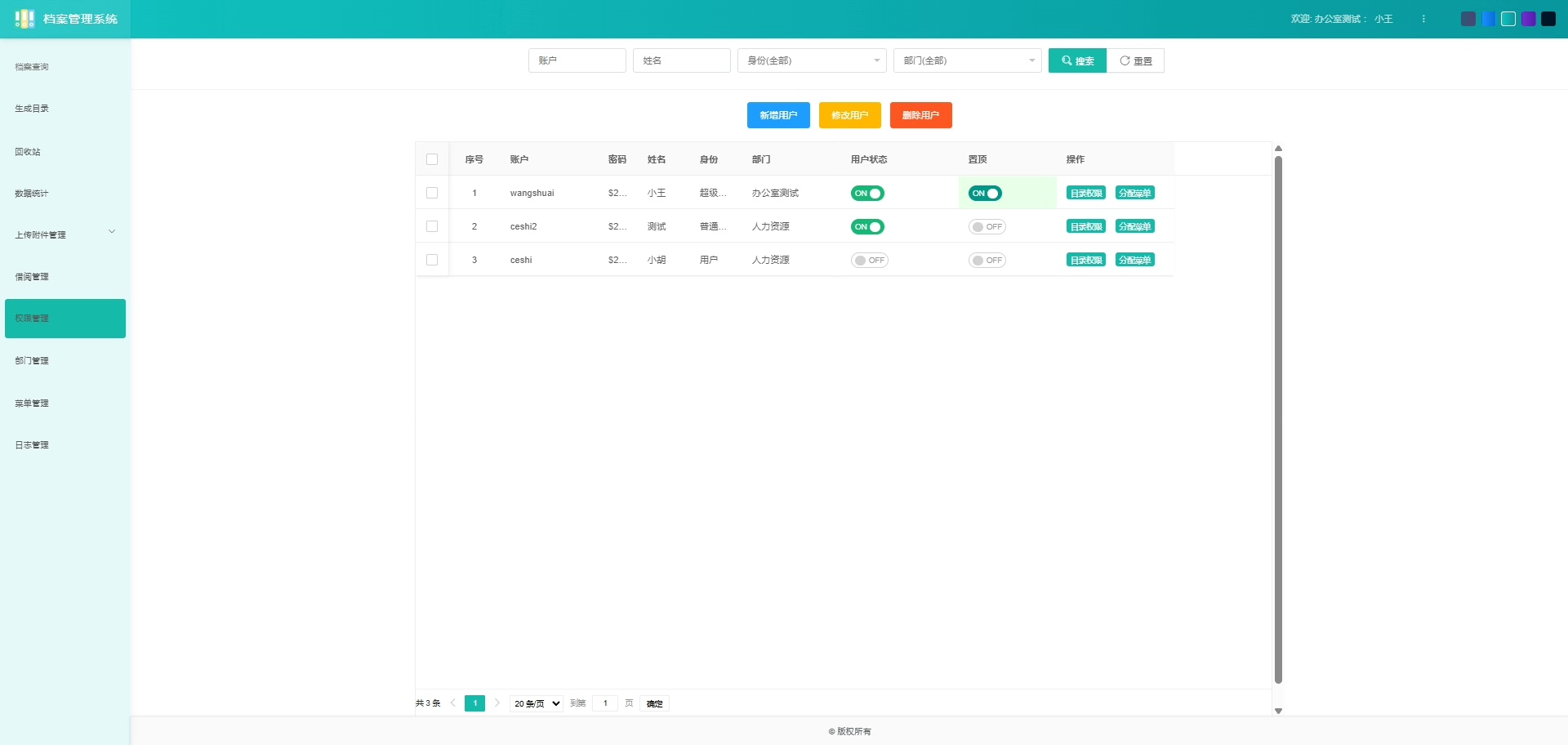This screenshot has width=1568, height=745.
Task: Click the pagination 确定 button
Action: [655, 703]
